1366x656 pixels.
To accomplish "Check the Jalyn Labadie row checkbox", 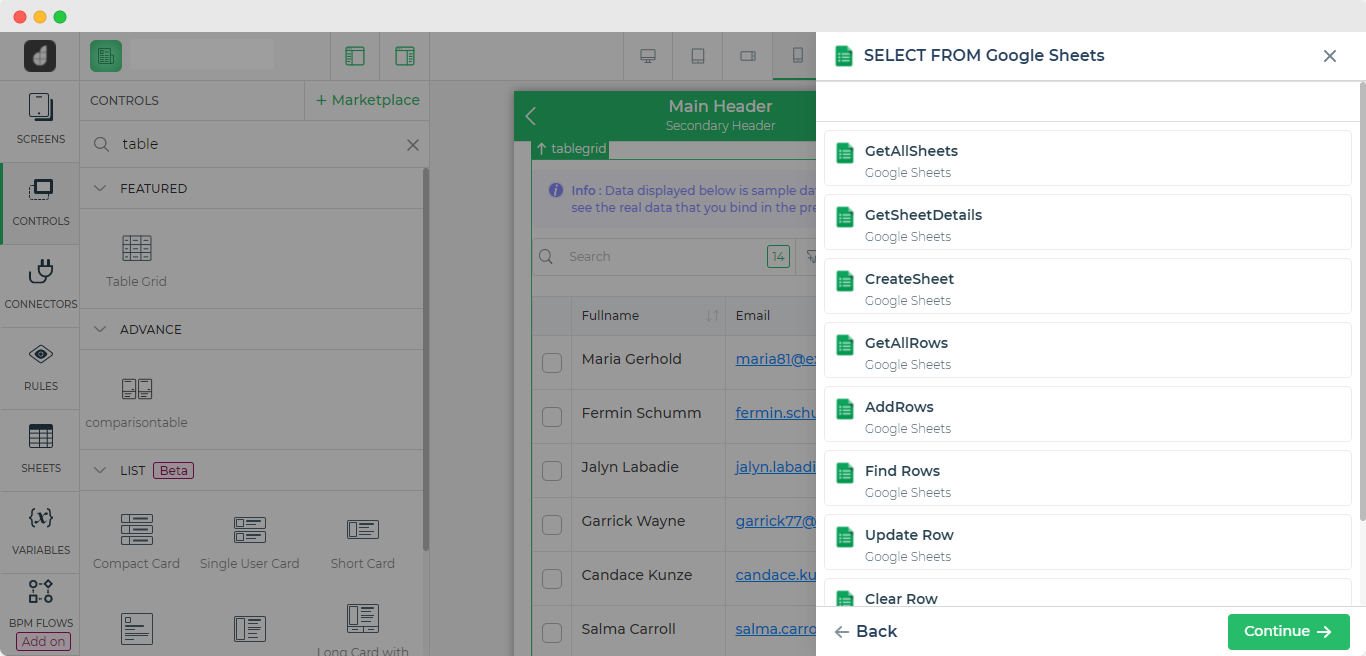I will tap(552, 471).
